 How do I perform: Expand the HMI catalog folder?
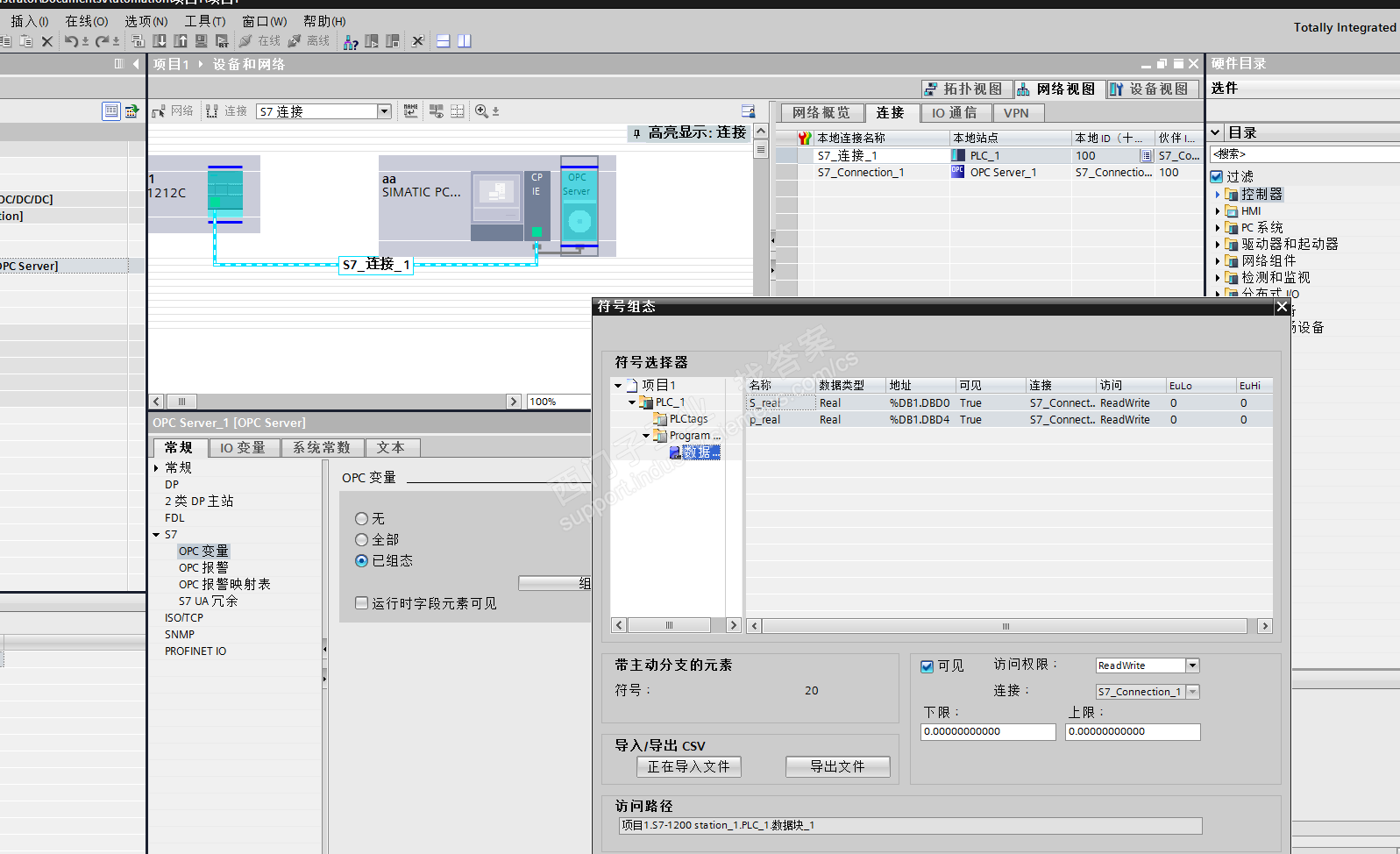(x=1218, y=211)
